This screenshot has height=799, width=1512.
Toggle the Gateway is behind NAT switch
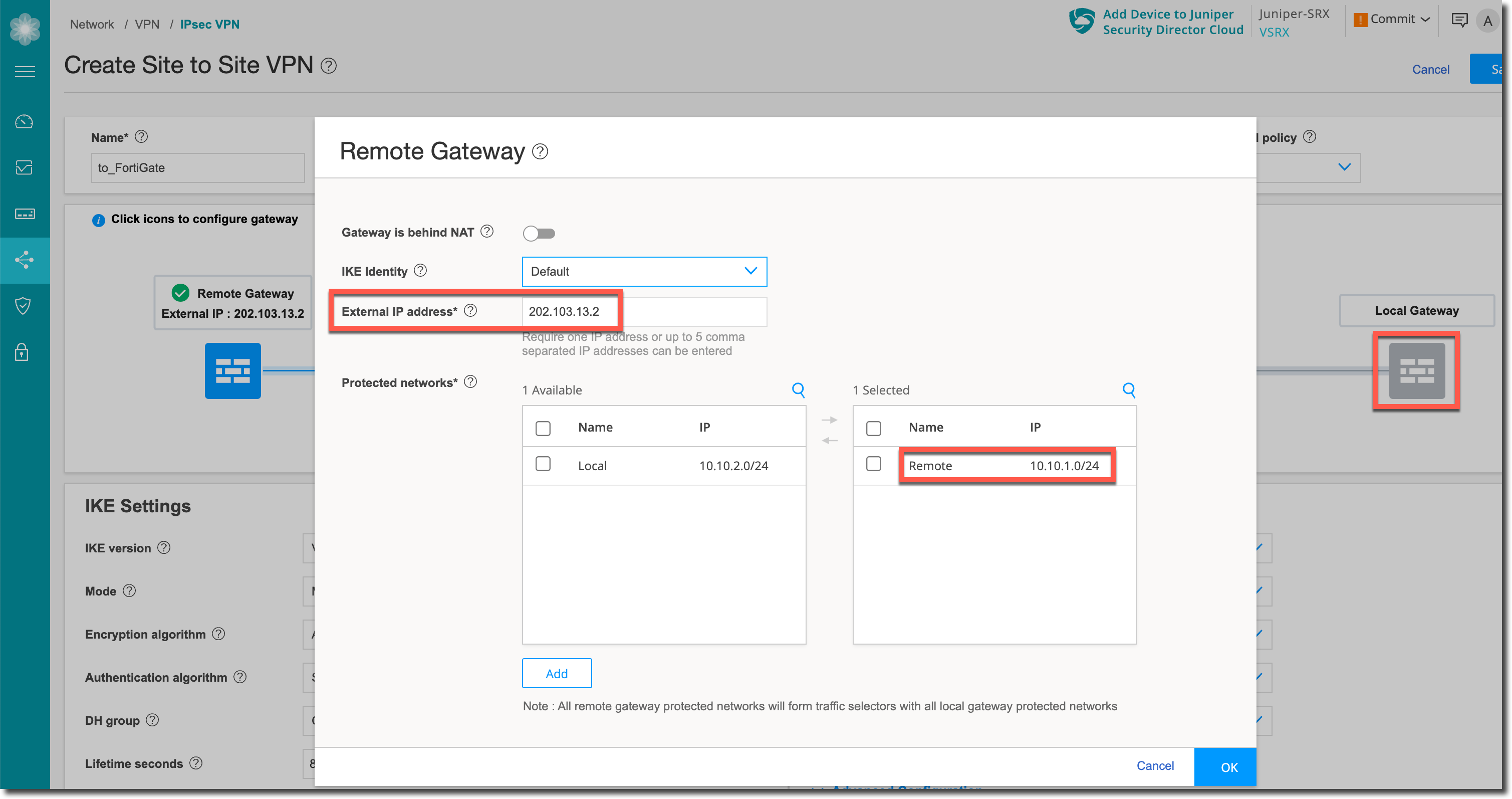(x=539, y=234)
